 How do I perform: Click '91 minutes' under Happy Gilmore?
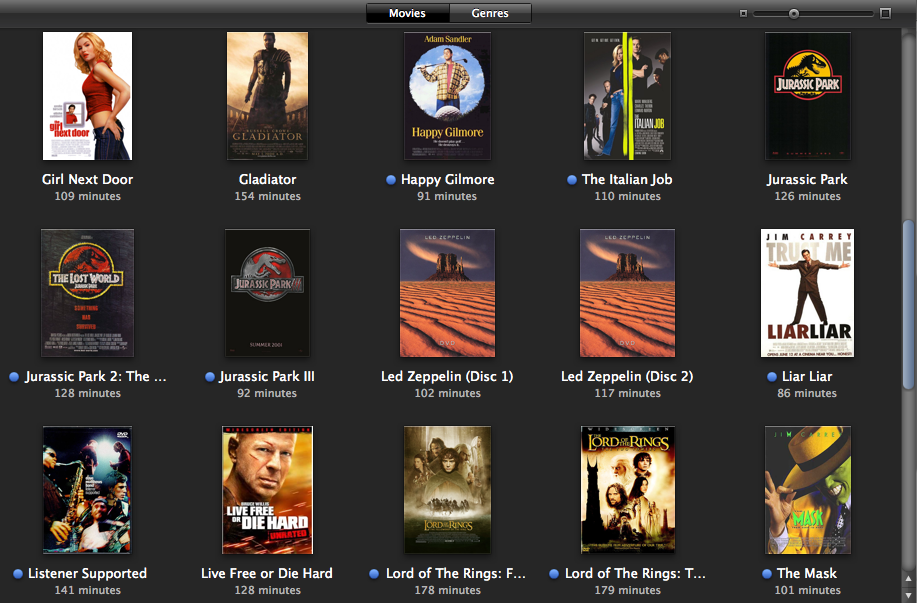pos(447,197)
